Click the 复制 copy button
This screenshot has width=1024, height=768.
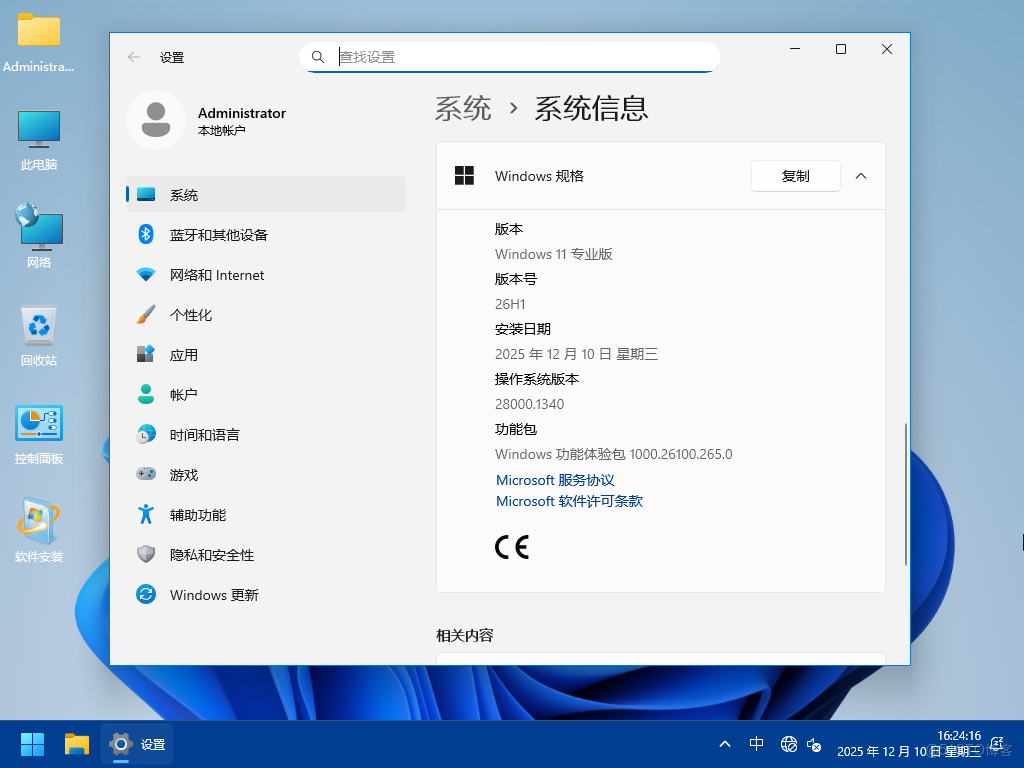[795, 176]
